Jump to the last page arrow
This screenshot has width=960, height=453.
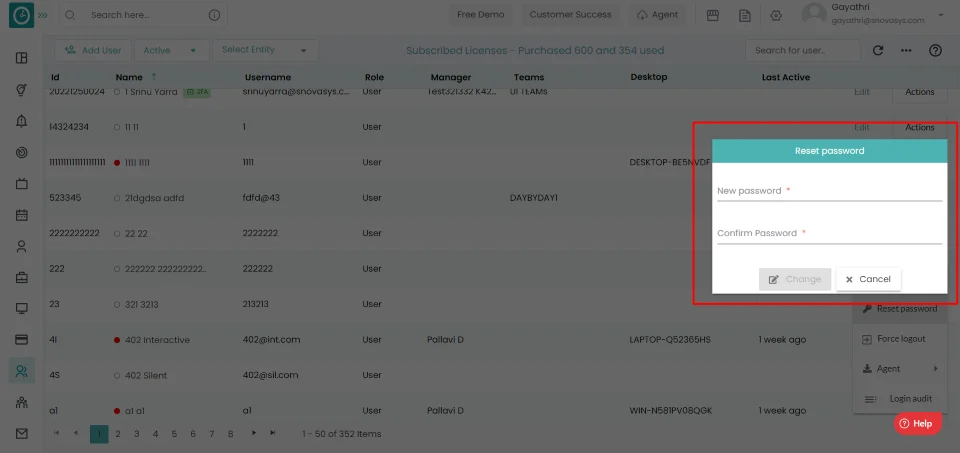(272, 433)
